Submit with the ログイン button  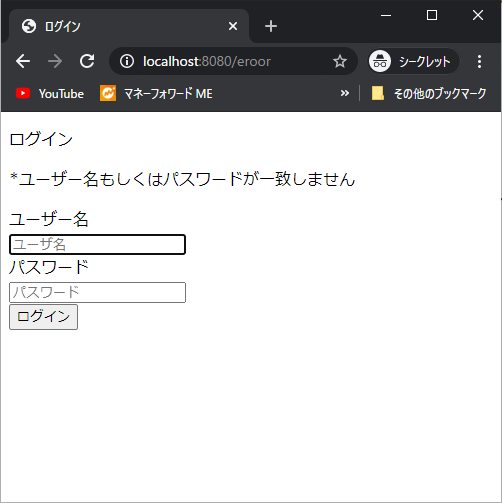43,317
